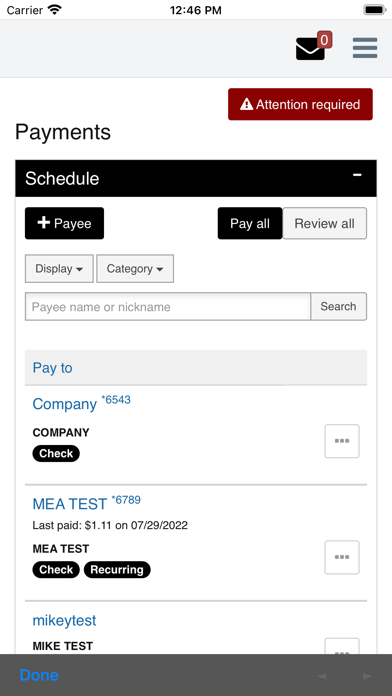Click the Search button
Image resolution: width=392 pixels, height=696 pixels.
tap(338, 306)
